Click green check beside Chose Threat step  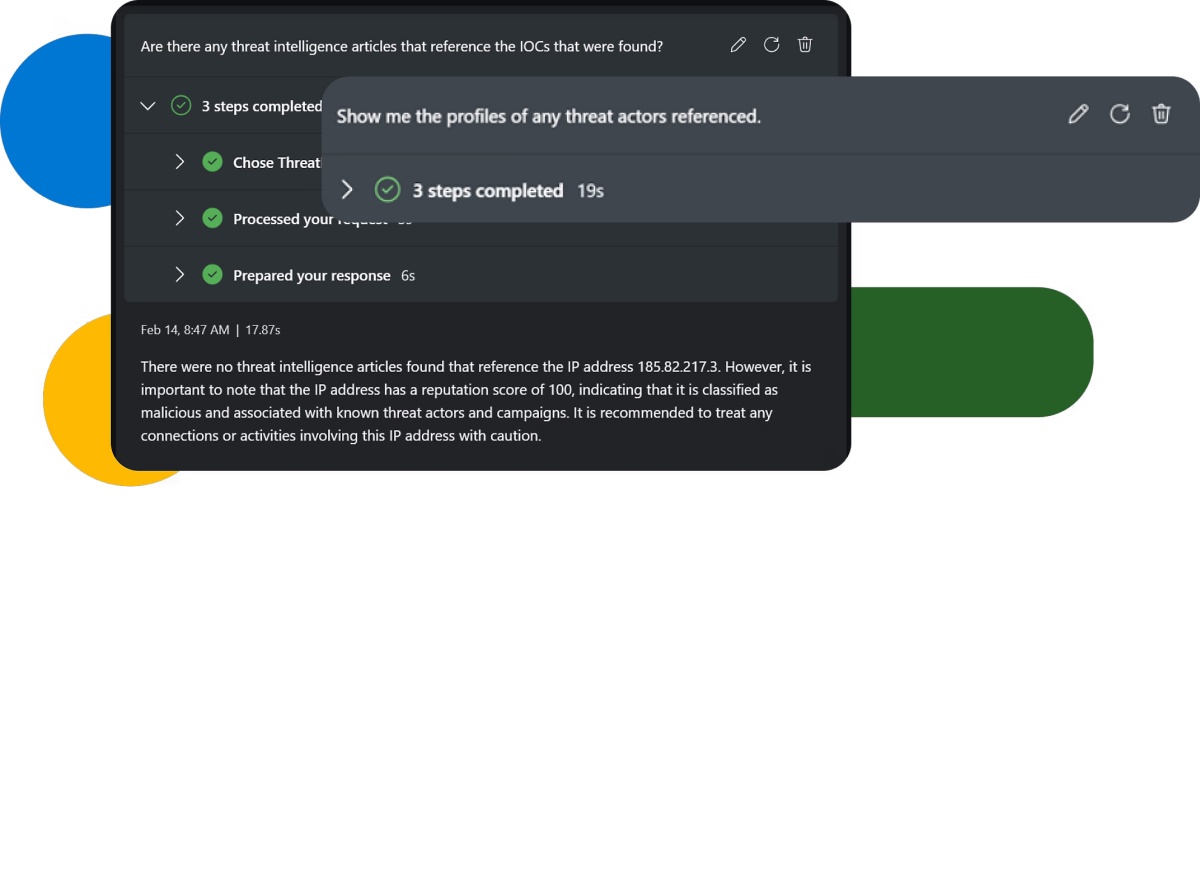tap(212, 162)
